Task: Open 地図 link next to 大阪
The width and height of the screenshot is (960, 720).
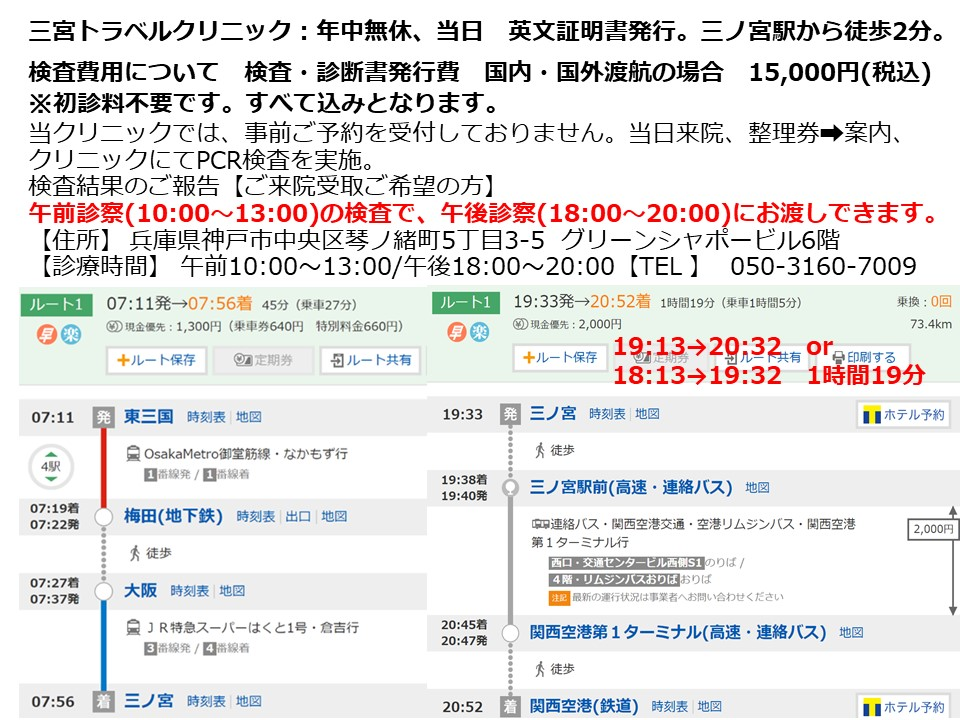Action: click(x=232, y=591)
